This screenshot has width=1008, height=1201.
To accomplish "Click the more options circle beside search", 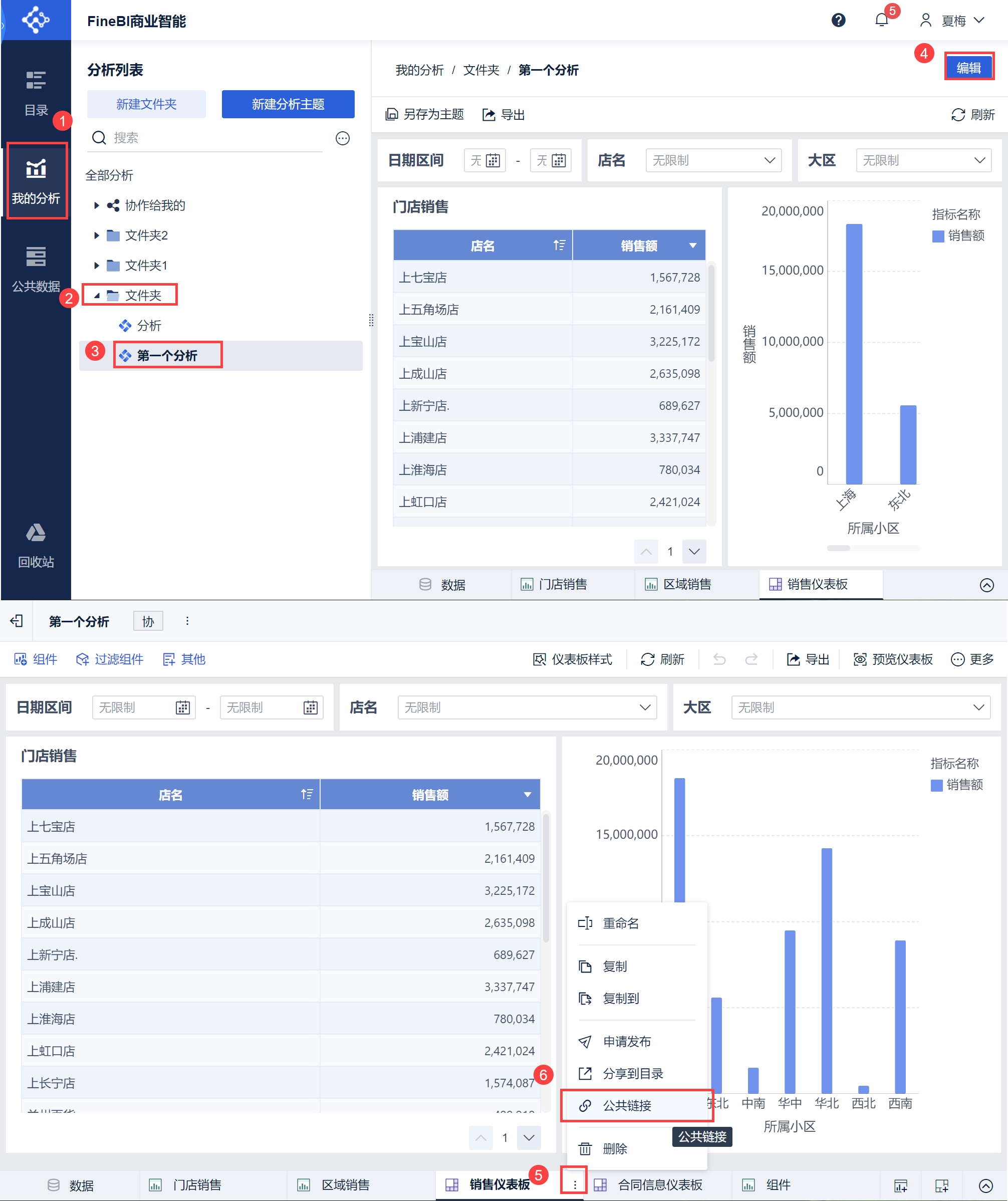I will pos(343,138).
